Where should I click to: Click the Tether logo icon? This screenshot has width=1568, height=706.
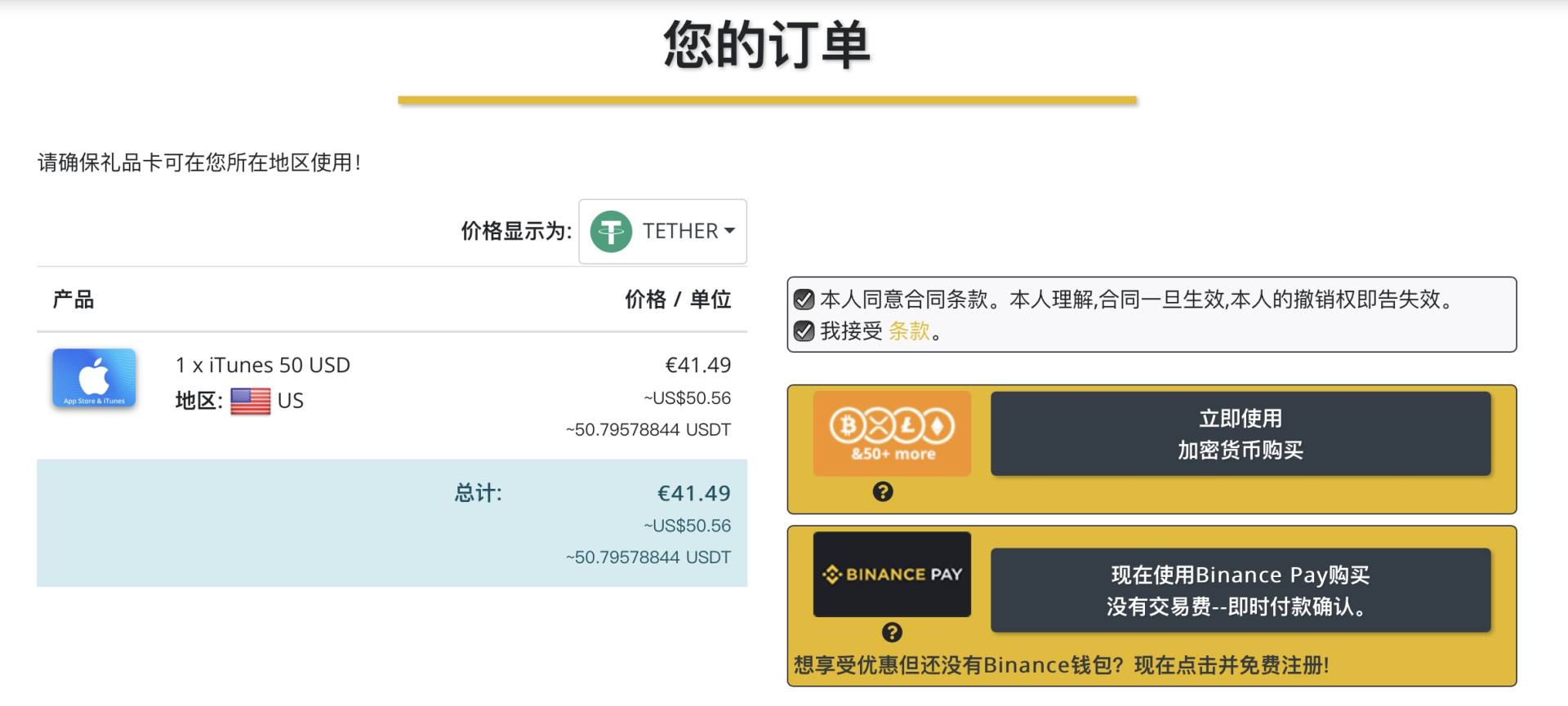[612, 232]
